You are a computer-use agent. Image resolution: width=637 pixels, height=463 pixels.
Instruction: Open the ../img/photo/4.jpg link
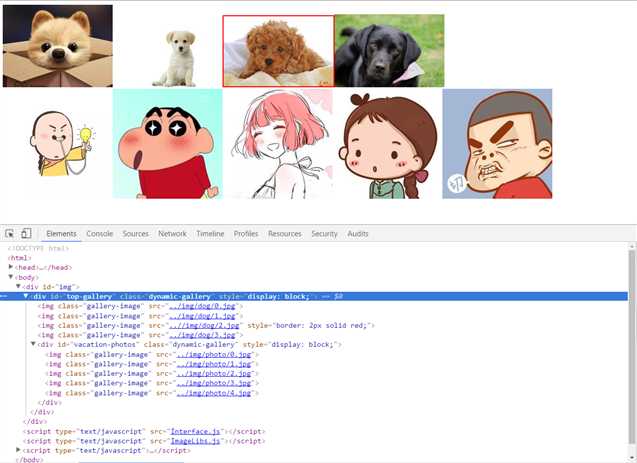[214, 393]
